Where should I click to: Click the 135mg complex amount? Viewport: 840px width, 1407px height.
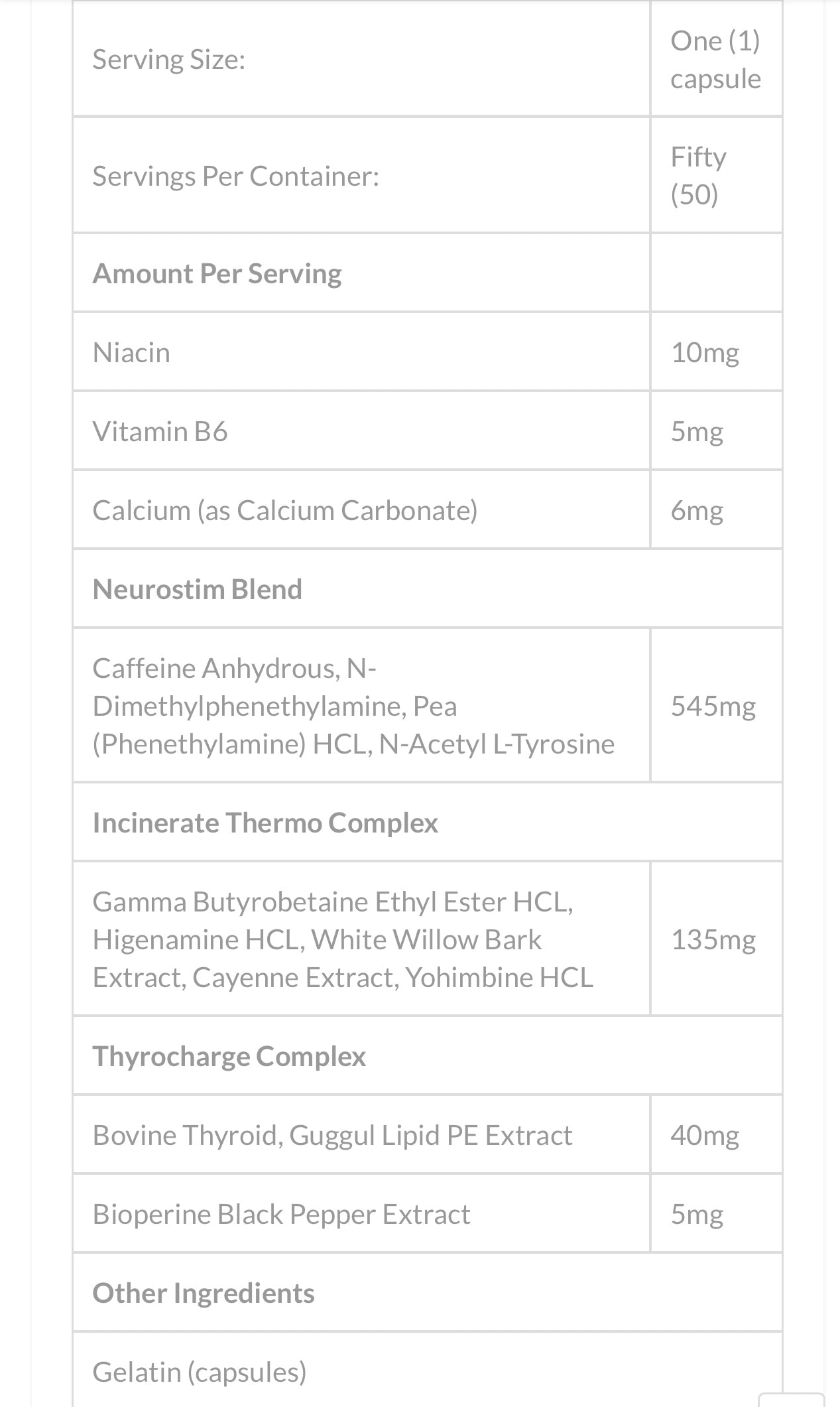[x=713, y=939]
